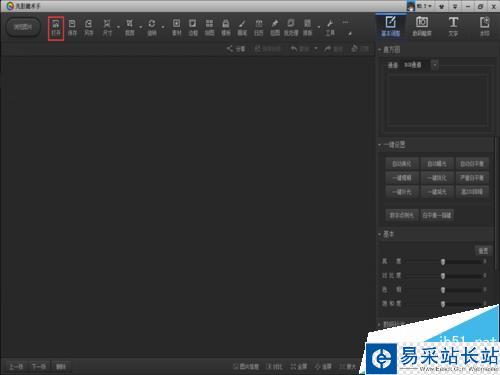Open the 排版 layout tool
Image resolution: width=500 pixels, height=375 pixels.
pyautogui.click(x=307, y=28)
